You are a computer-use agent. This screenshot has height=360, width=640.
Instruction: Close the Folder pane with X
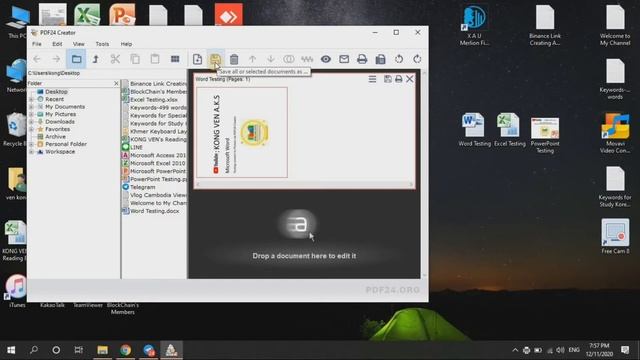116,83
